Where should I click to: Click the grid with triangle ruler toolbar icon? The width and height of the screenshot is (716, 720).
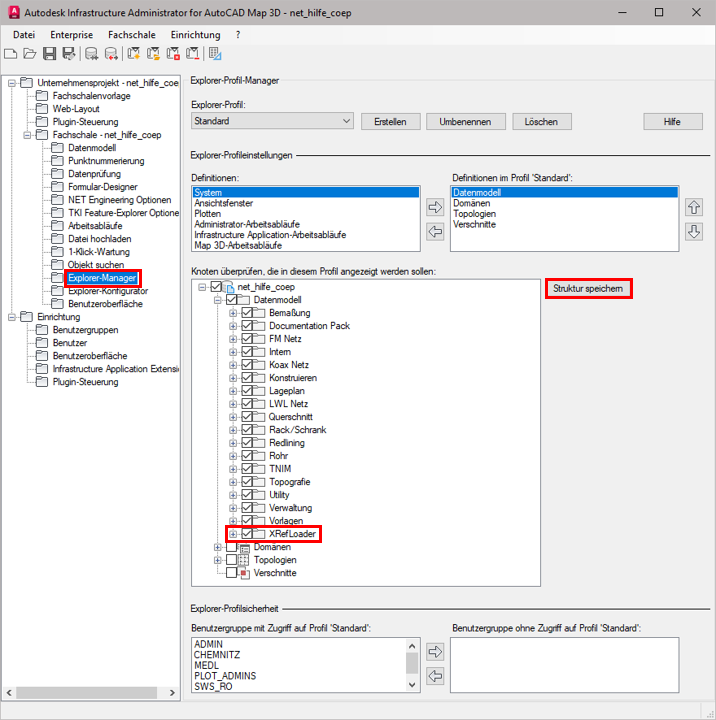[215, 54]
